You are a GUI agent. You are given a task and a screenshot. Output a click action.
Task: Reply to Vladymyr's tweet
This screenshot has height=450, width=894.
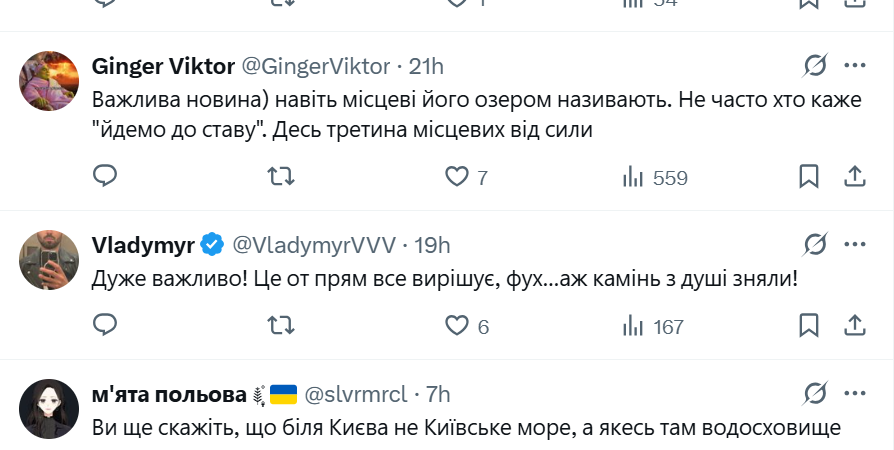click(105, 325)
